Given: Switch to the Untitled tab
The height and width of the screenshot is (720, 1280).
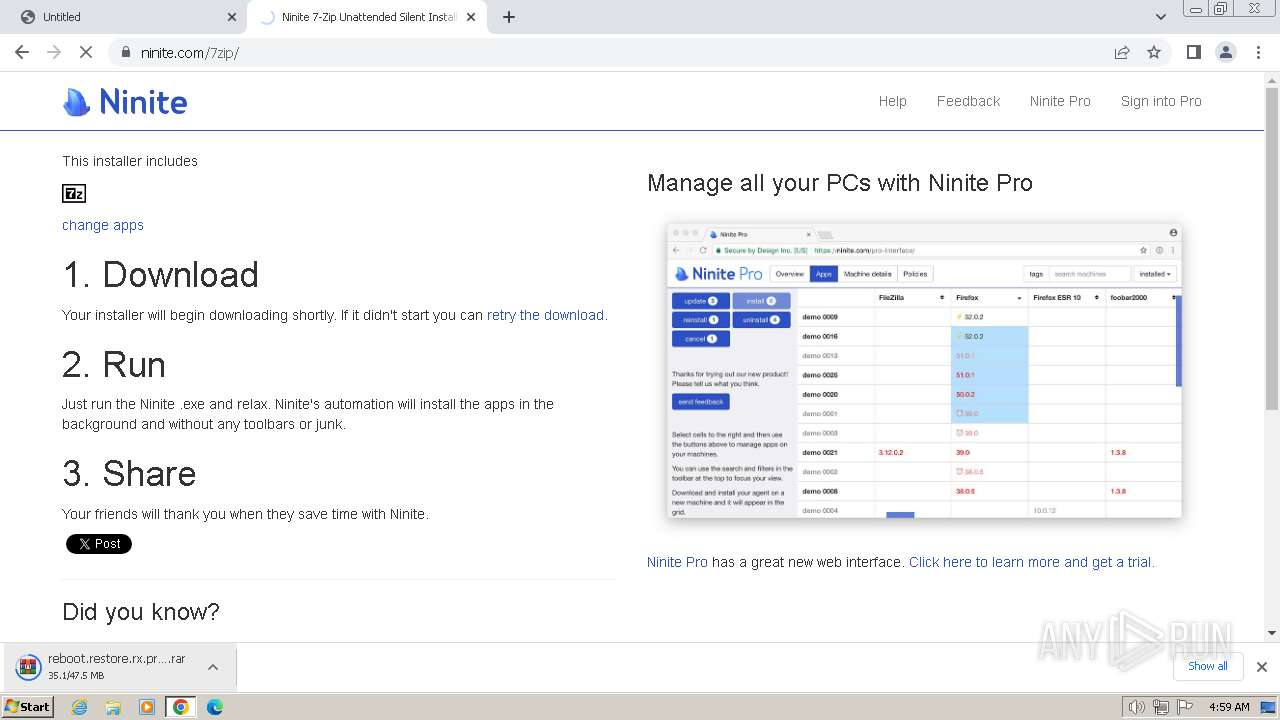Looking at the screenshot, I should pyautogui.click(x=122, y=17).
